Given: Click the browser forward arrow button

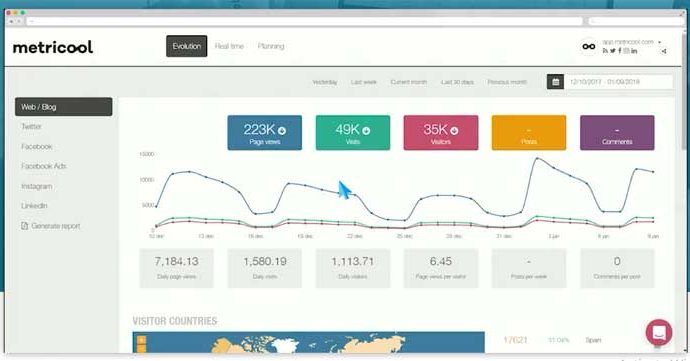Looking at the screenshot, I should (x=18, y=21).
